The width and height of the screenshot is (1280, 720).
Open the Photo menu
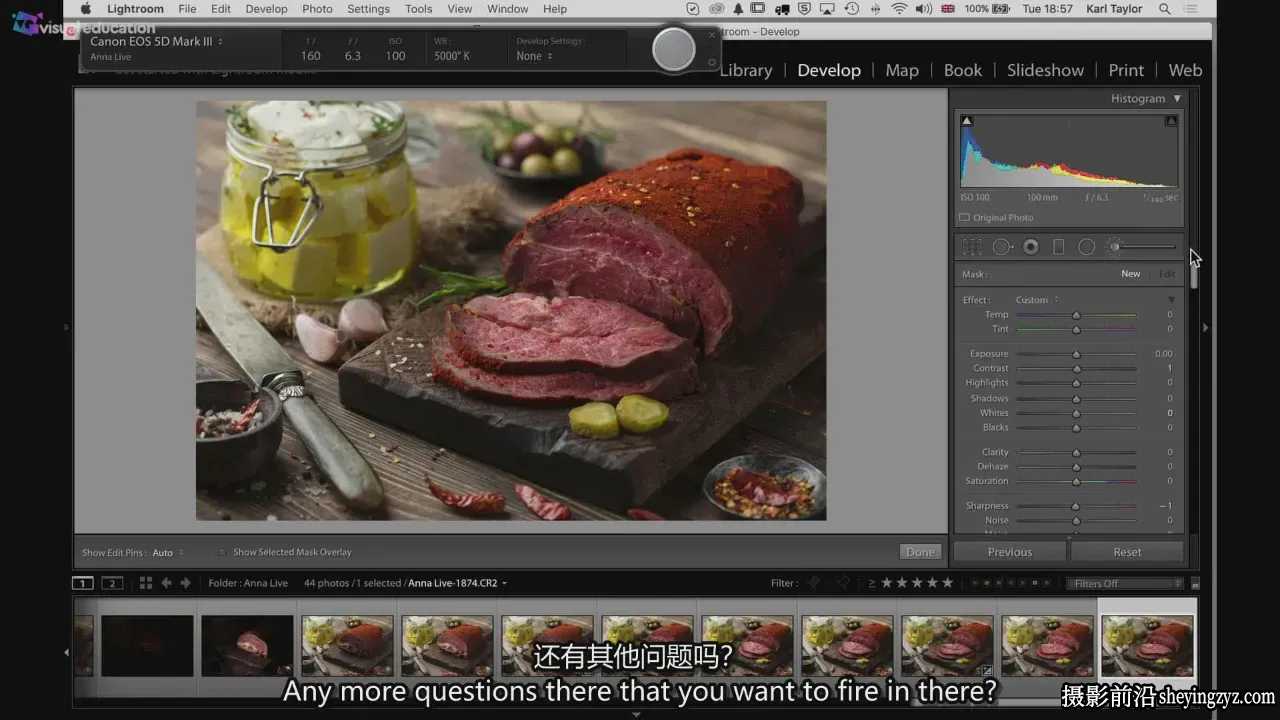(317, 9)
